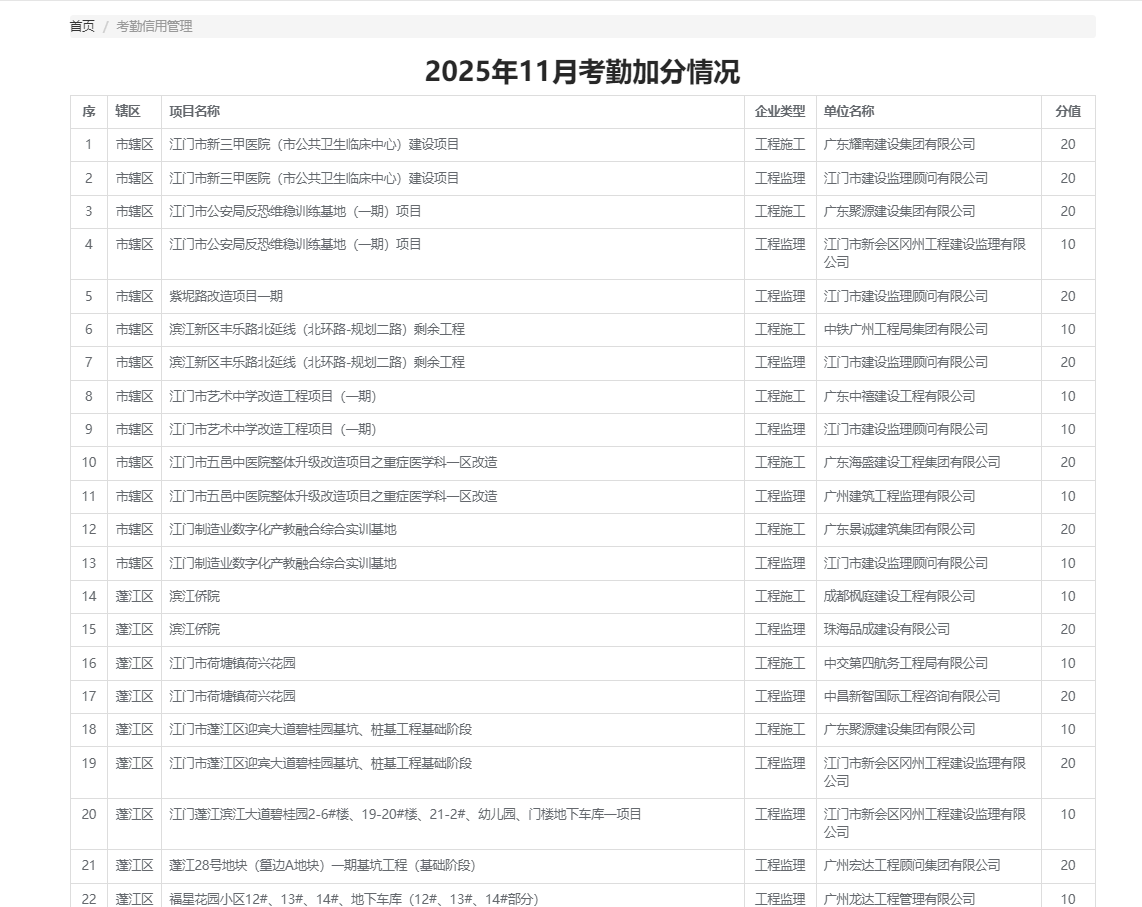Screen dimensions: 1142x907
Task: Click 中交第四航务工程局有限公司 in row 16
Action: click(x=905, y=663)
